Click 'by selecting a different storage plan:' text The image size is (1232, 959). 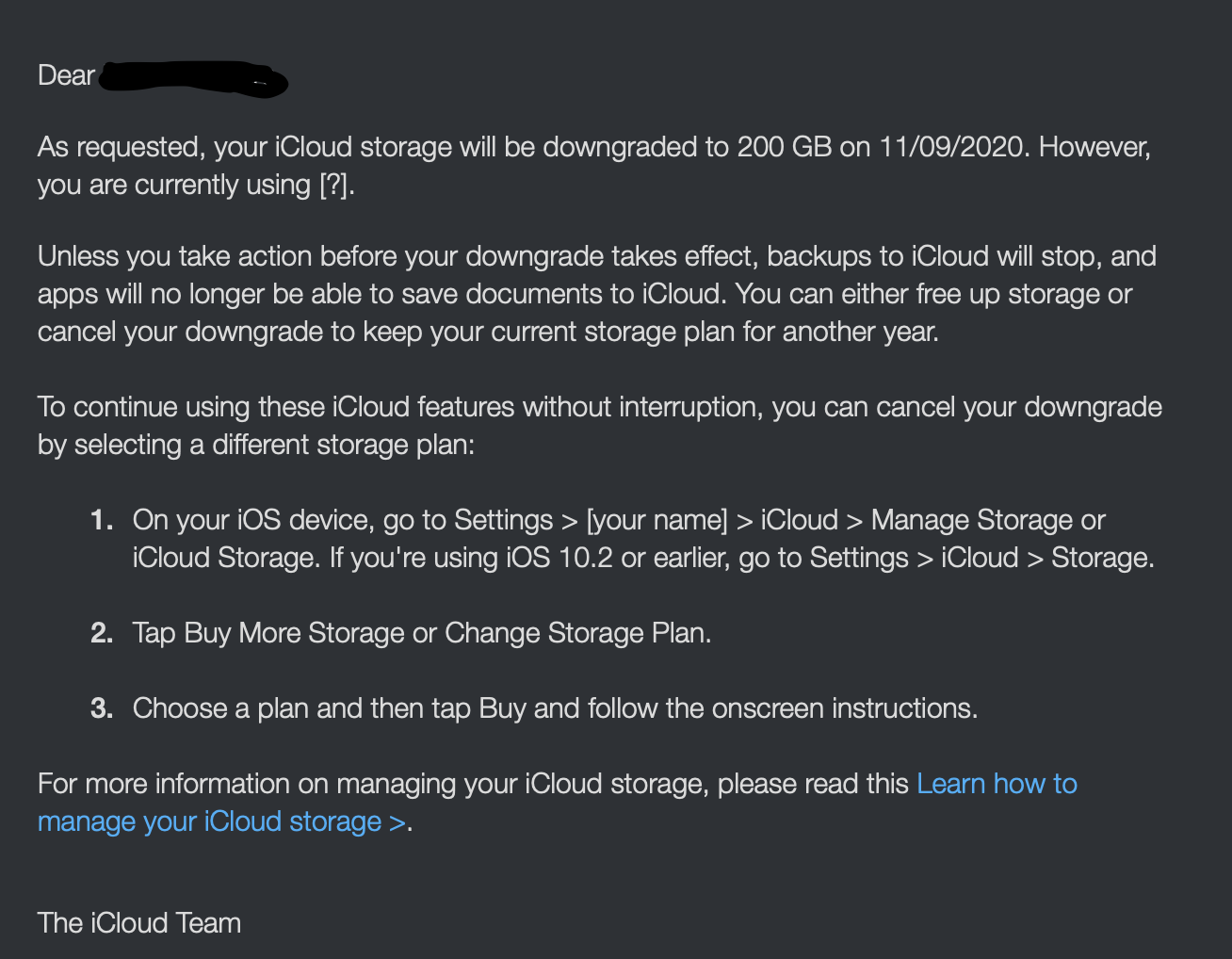[256, 445]
